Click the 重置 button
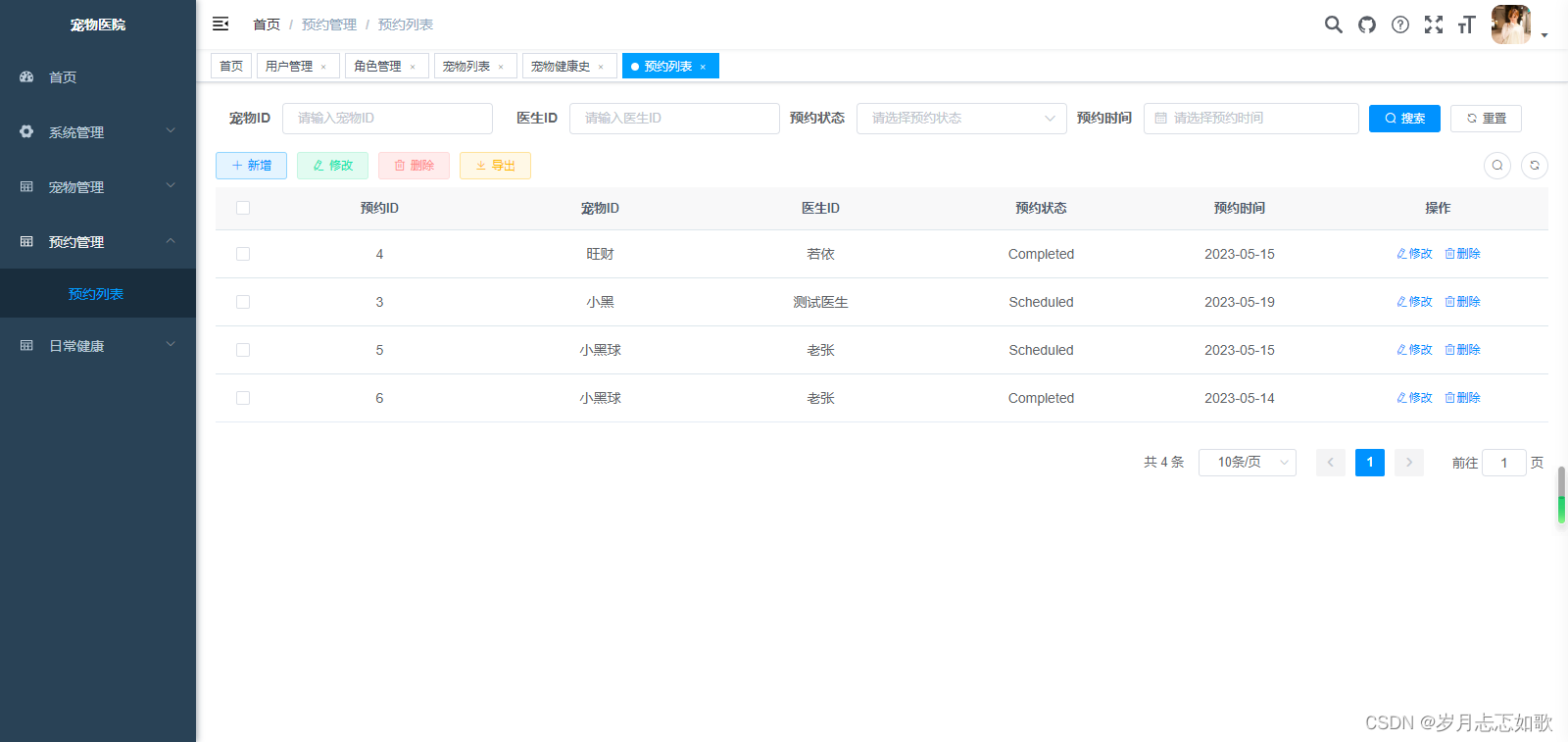The width and height of the screenshot is (1568, 742). [1486, 119]
